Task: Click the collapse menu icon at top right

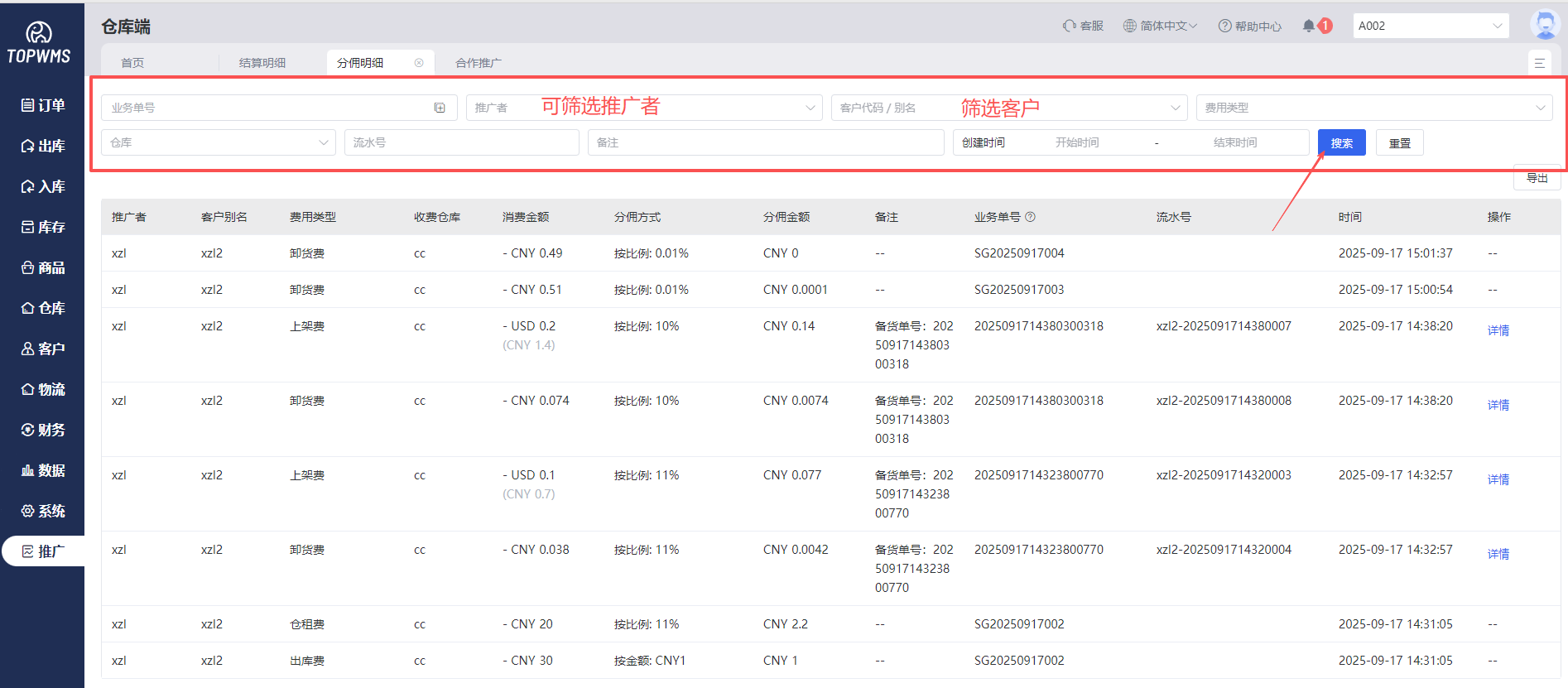Action: point(1539,63)
